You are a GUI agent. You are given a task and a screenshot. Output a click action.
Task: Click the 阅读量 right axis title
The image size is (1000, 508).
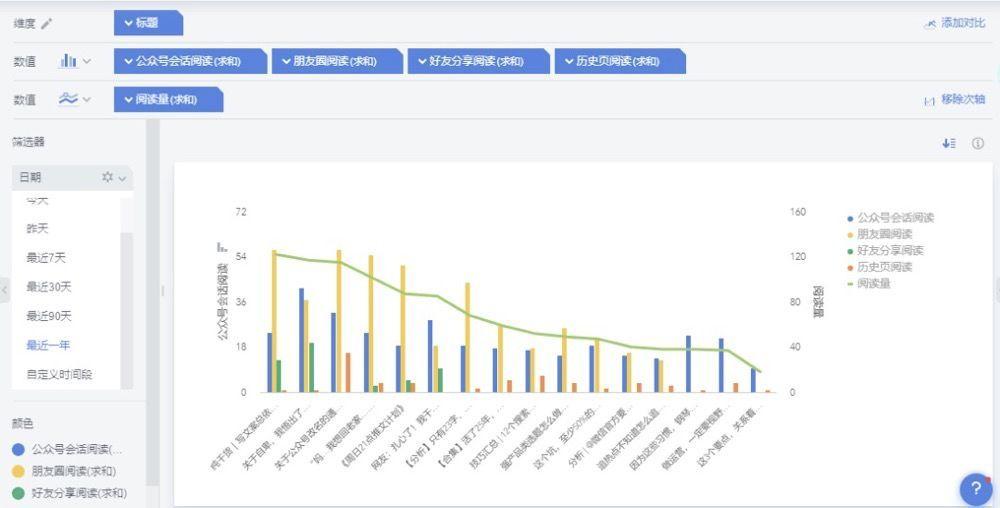point(818,301)
